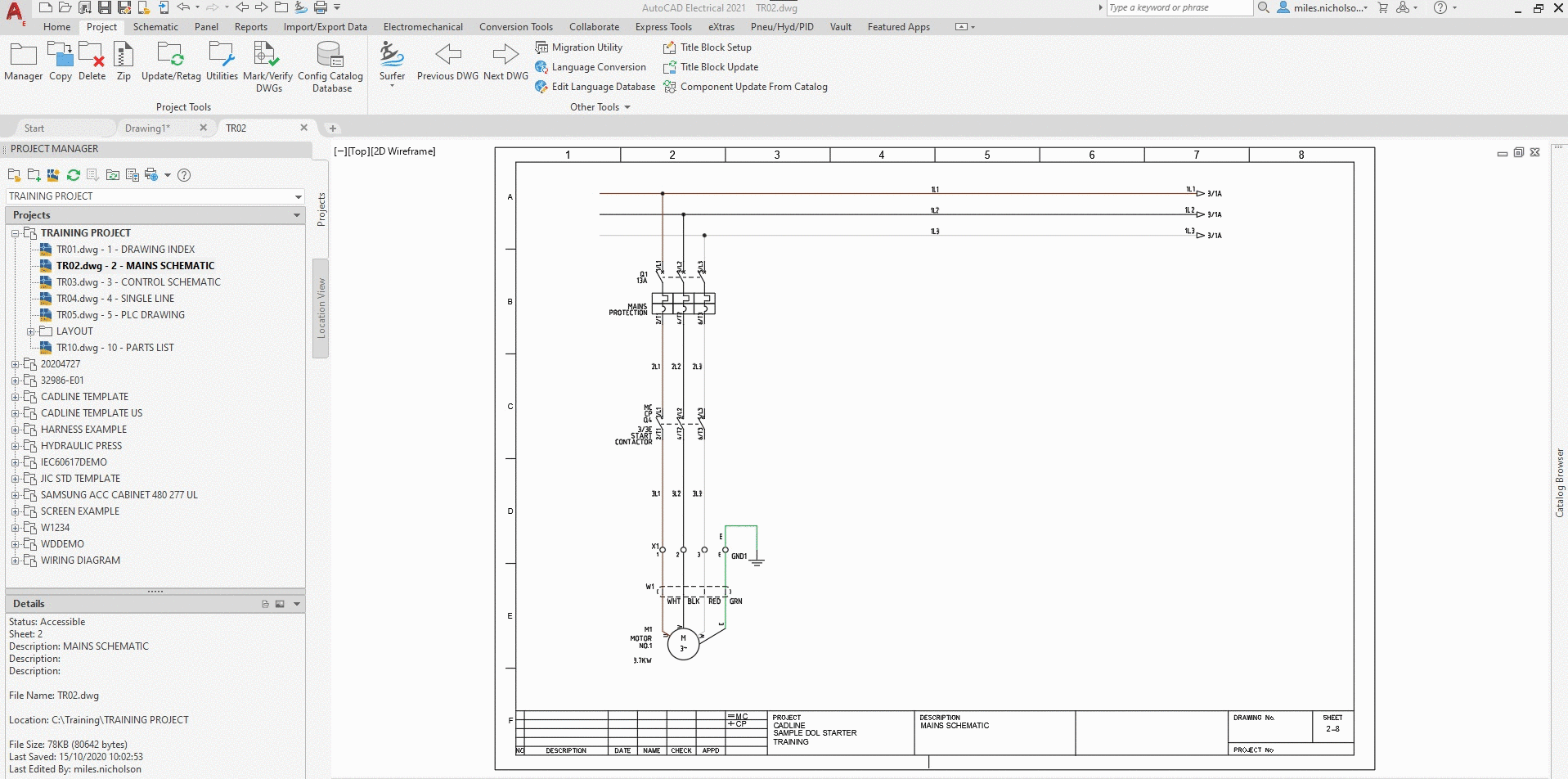1568x779 pixels.
Task: Refresh the project list with green arrows
Action: point(74,175)
